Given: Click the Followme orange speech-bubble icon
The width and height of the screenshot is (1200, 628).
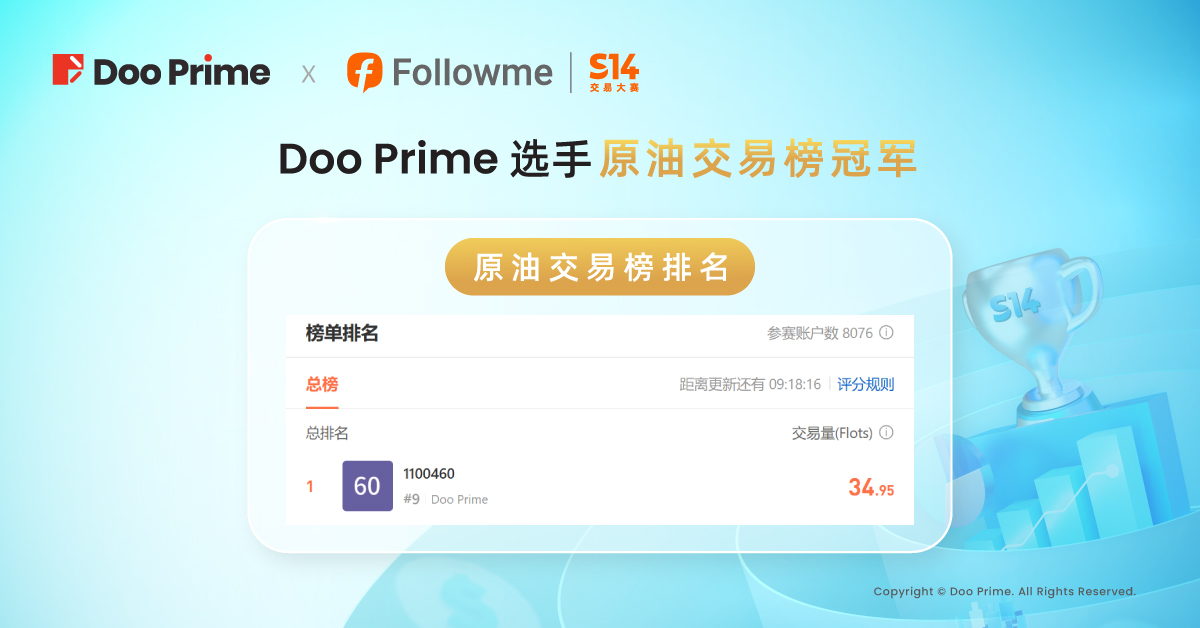Looking at the screenshot, I should (365, 72).
